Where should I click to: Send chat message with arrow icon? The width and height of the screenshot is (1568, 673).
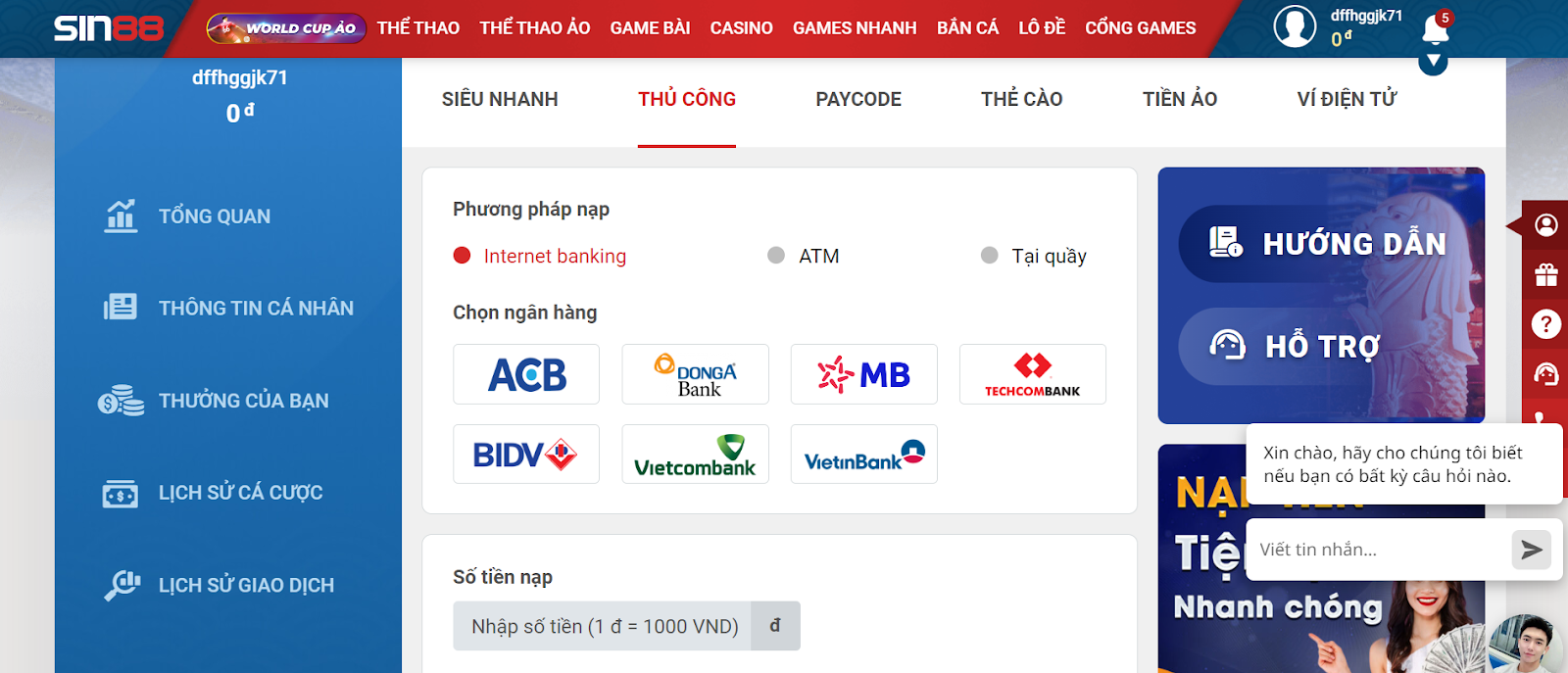pyautogui.click(x=1530, y=550)
